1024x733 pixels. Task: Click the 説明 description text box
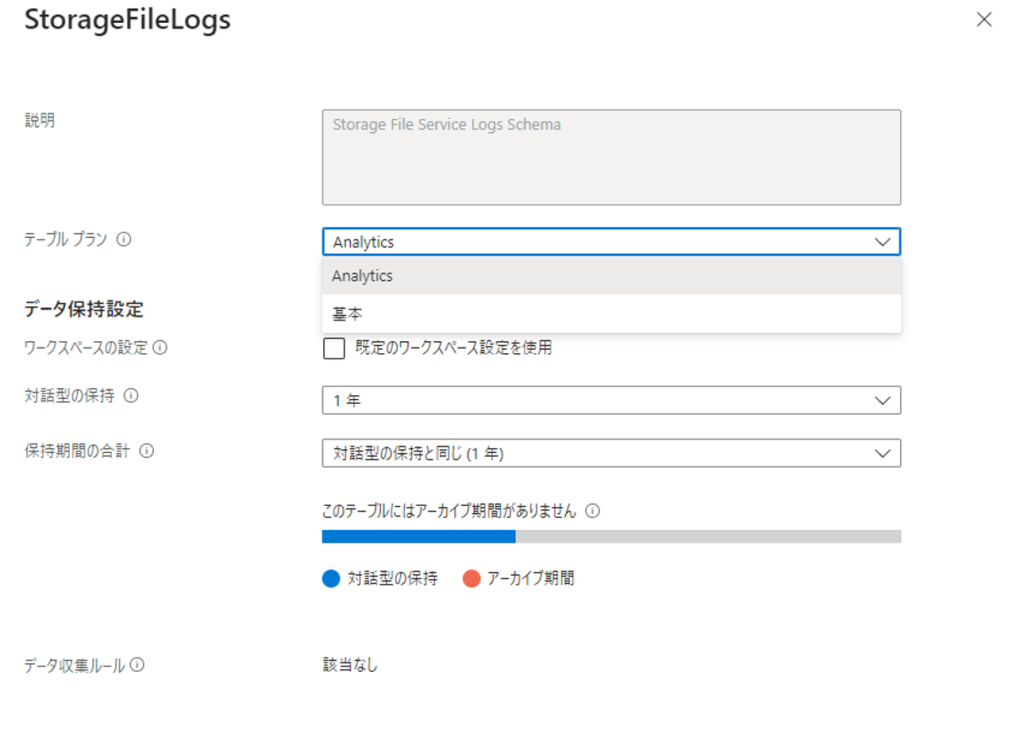click(x=611, y=157)
